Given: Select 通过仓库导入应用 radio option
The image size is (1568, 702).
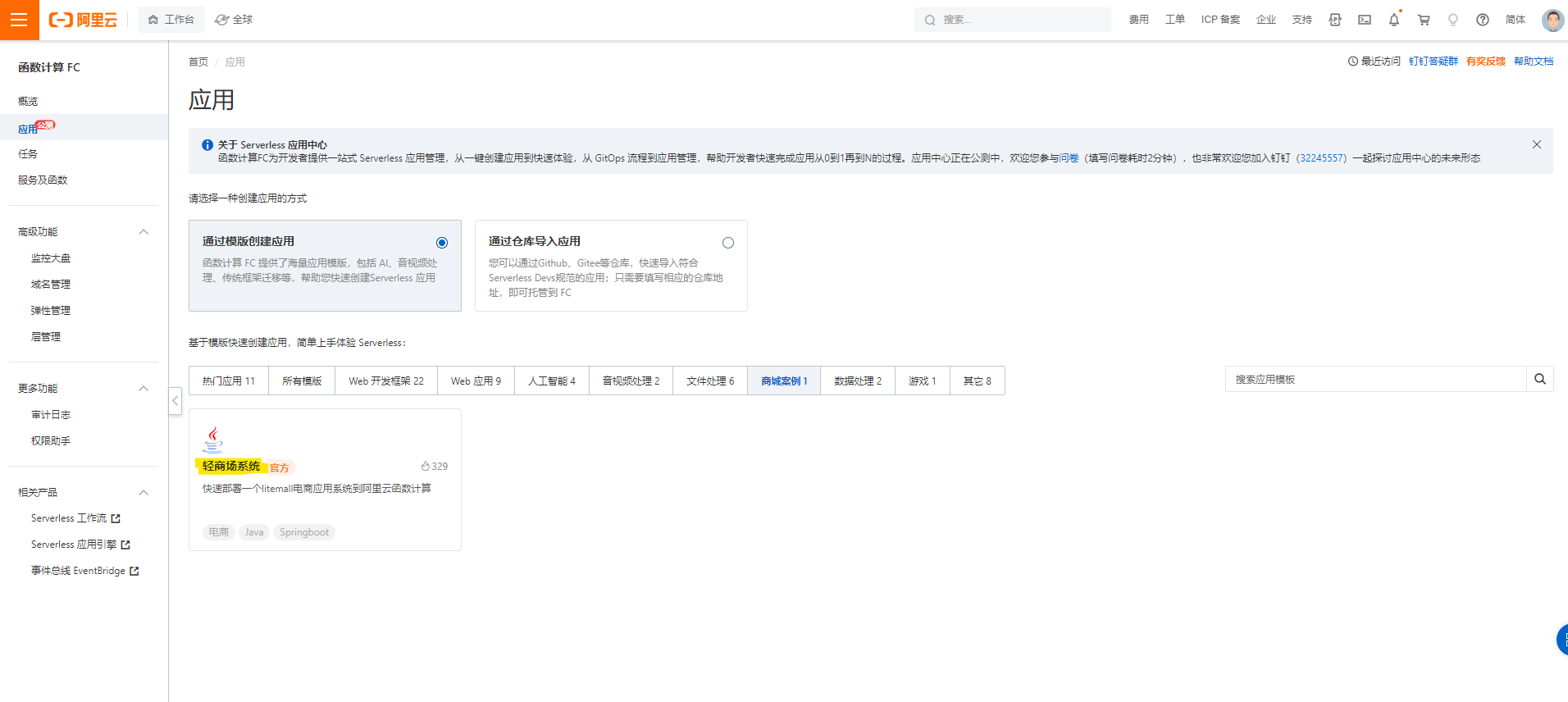Looking at the screenshot, I should 728,243.
